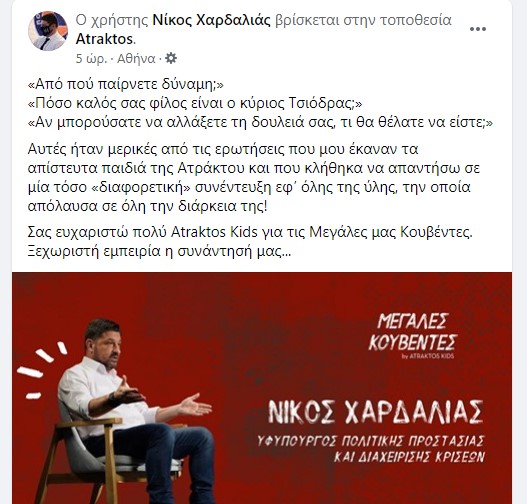The width and height of the screenshot is (527, 504).
Task: Click the large ΝΙΚΟΣ ΧΑΡΔΑΛΙΑΣ banner title
Action: pos(376,412)
